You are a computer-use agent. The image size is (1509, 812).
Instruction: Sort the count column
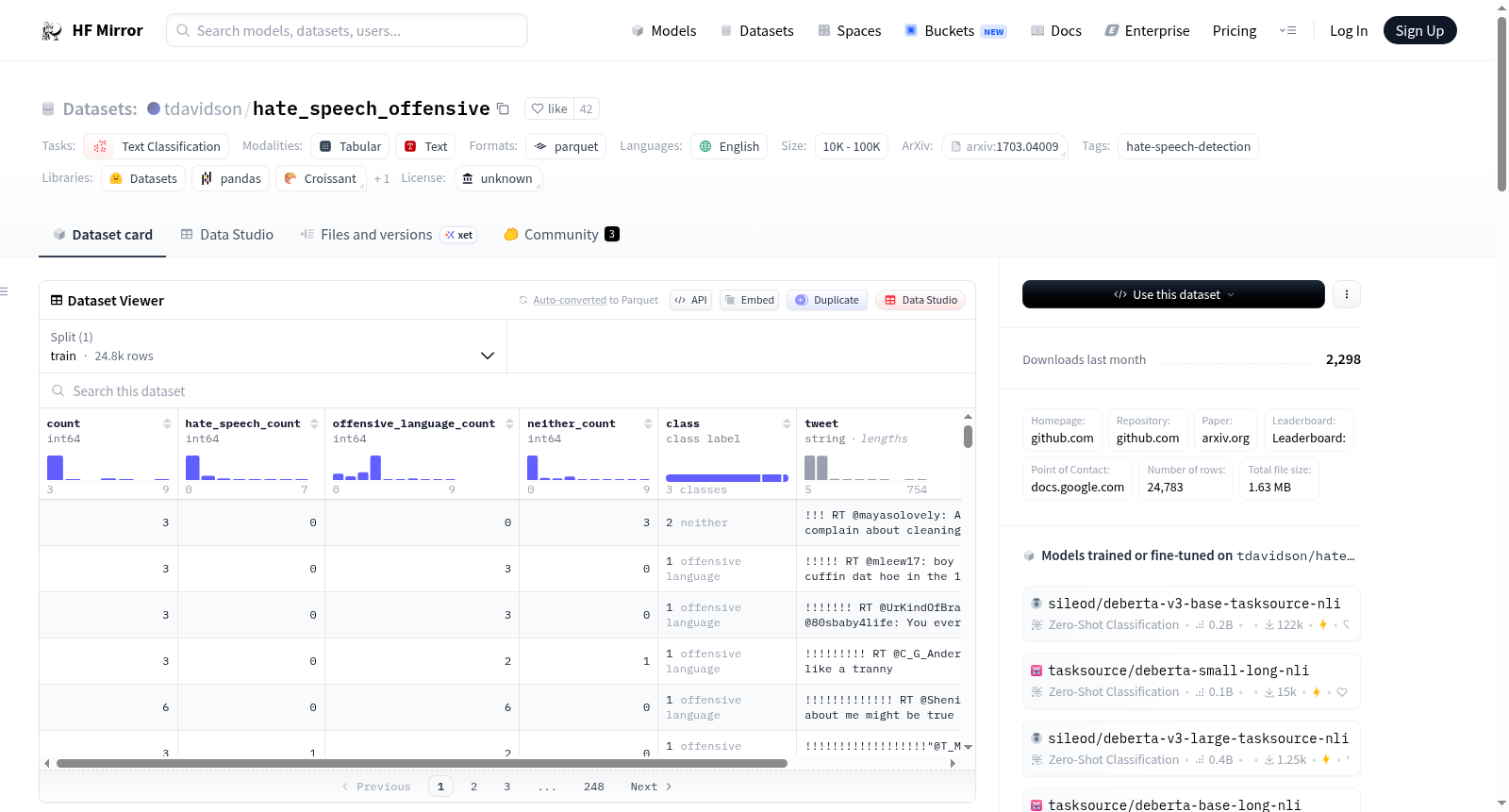pos(167,423)
